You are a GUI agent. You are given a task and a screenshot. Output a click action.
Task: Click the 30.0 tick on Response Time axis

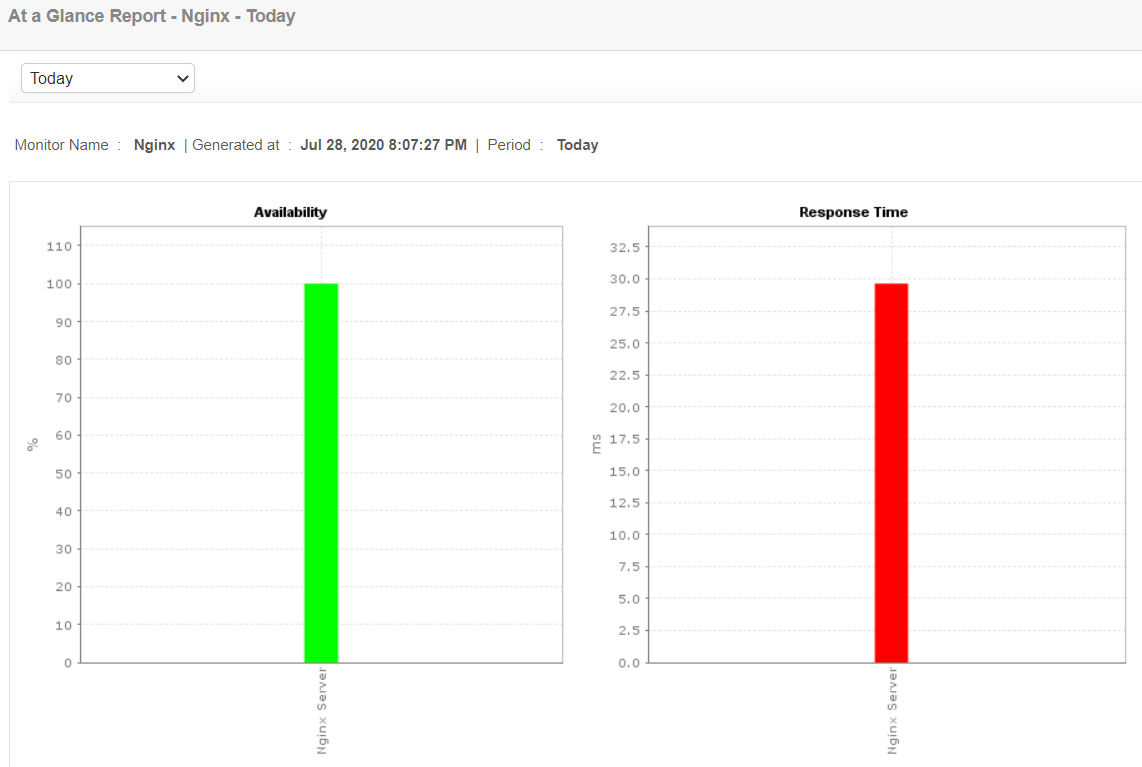(x=625, y=279)
